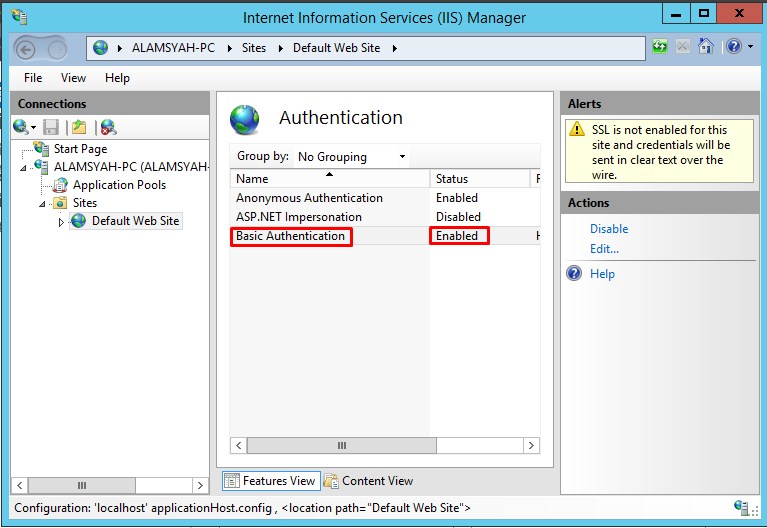Open breadcrumb arrow before Sites
Image resolution: width=767 pixels, height=528 pixels.
[x=229, y=48]
